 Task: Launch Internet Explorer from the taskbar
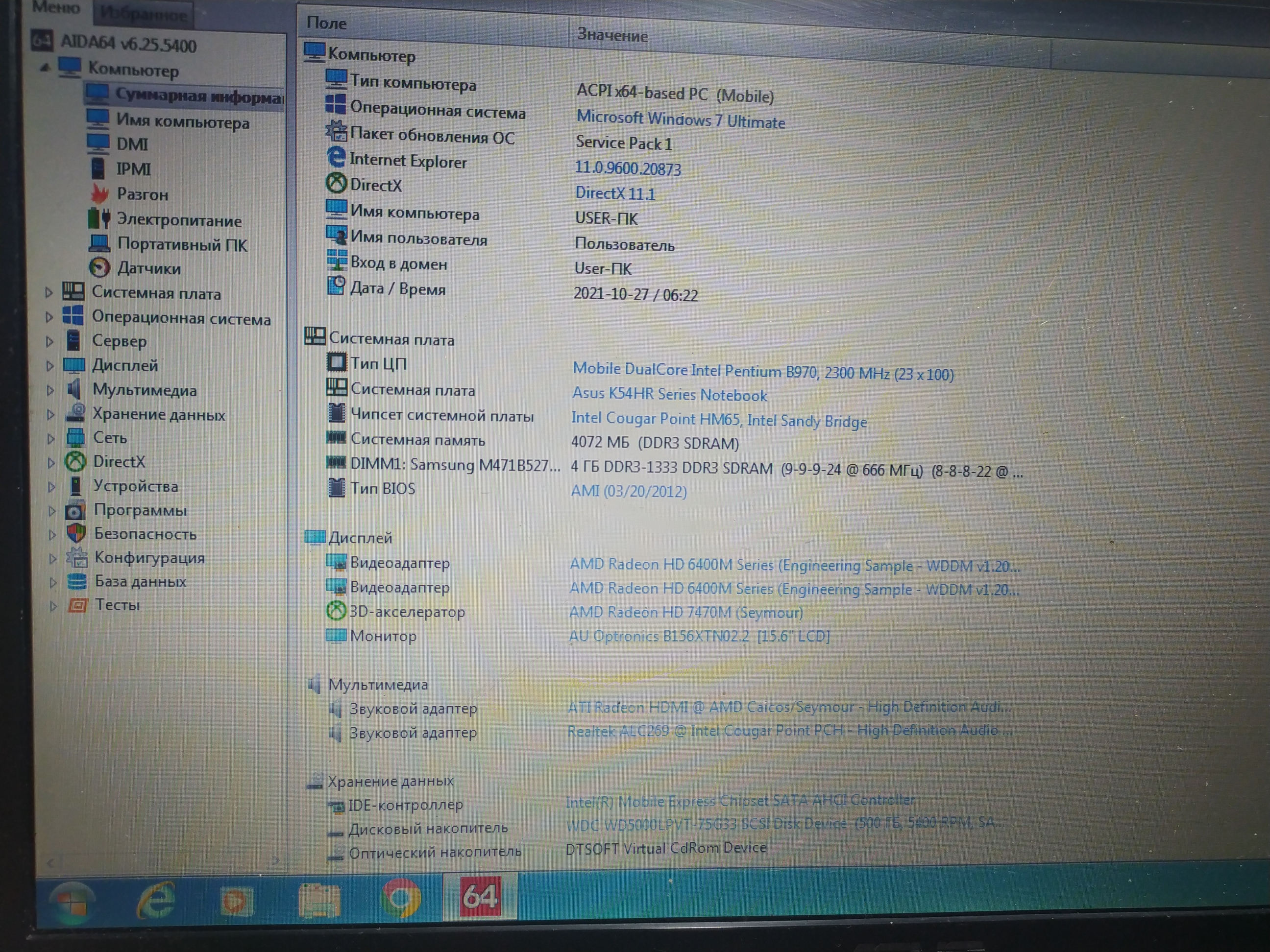[x=156, y=900]
